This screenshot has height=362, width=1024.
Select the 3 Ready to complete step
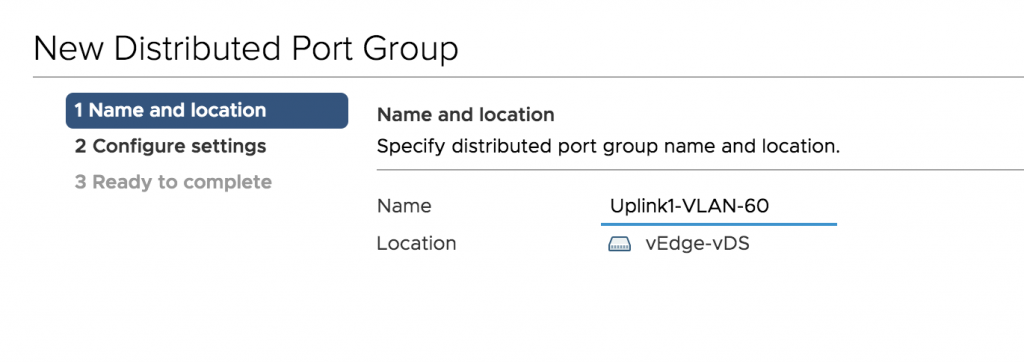pos(173,182)
